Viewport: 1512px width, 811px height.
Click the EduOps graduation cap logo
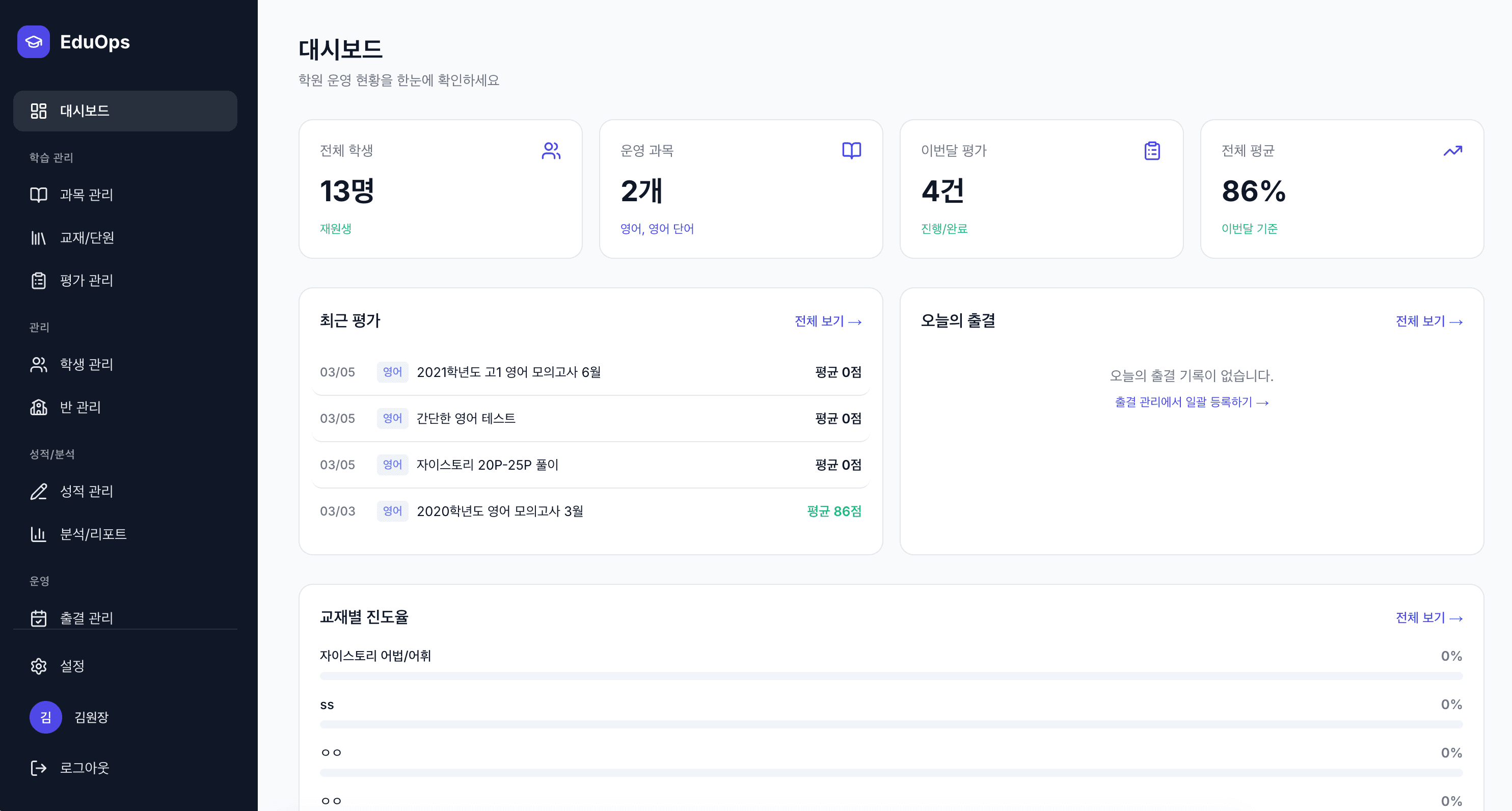coord(34,41)
